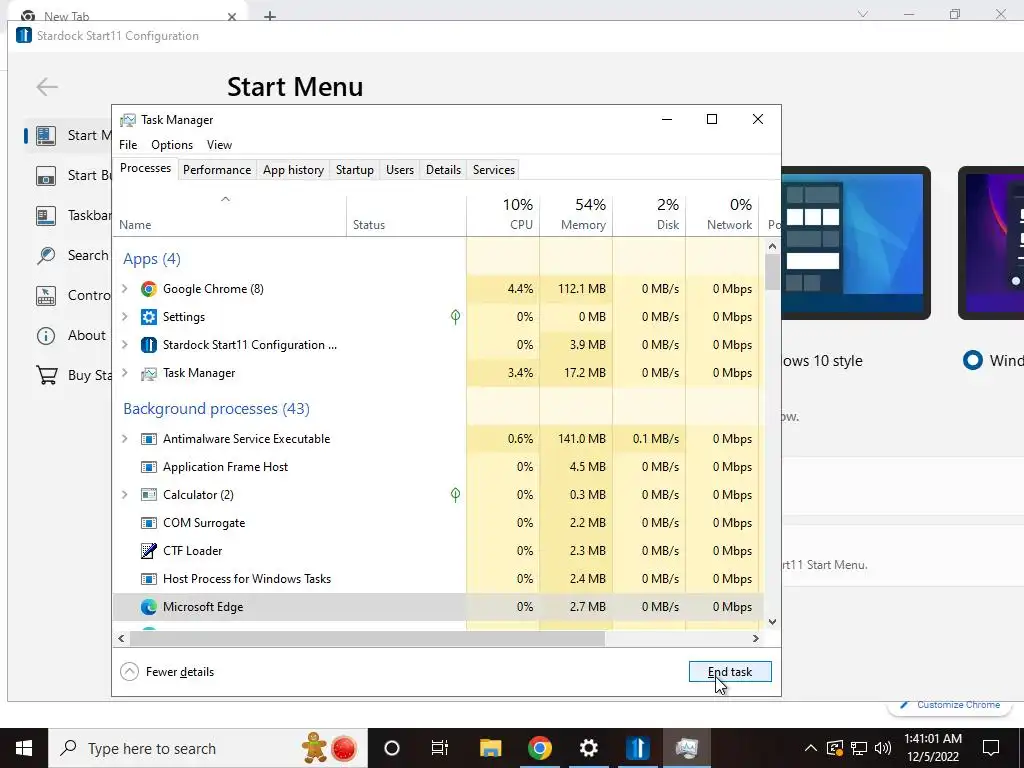Image resolution: width=1024 pixels, height=768 pixels.
Task: Click the Settings suspended leaf status icon
Action: pos(455,317)
